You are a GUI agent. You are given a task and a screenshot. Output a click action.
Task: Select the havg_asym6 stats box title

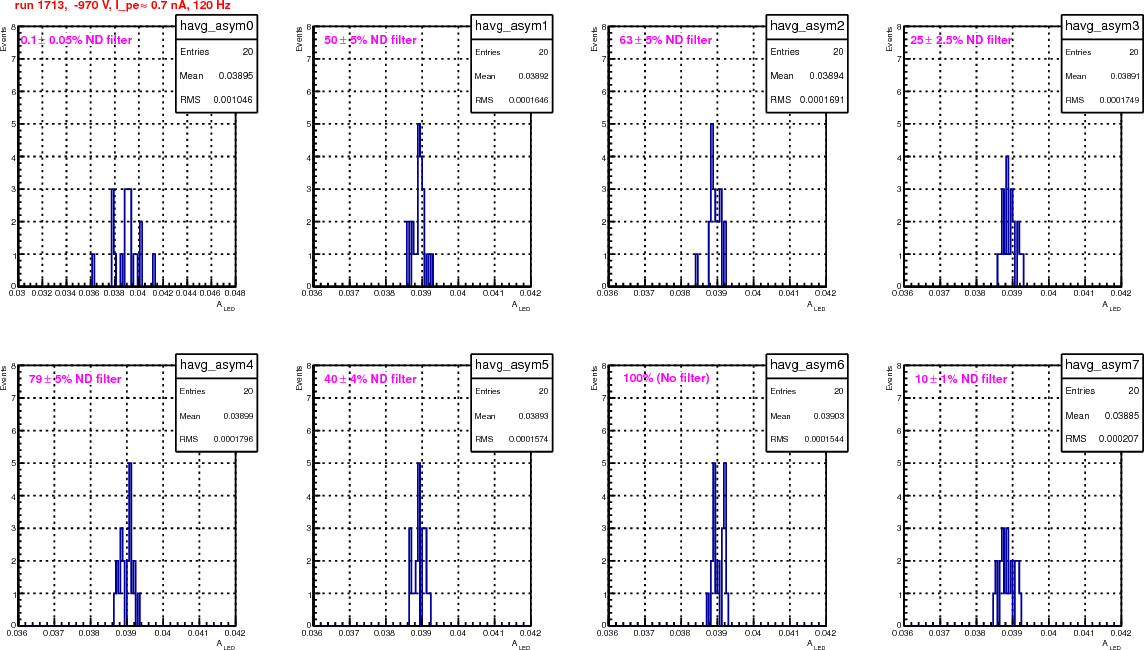coord(807,365)
